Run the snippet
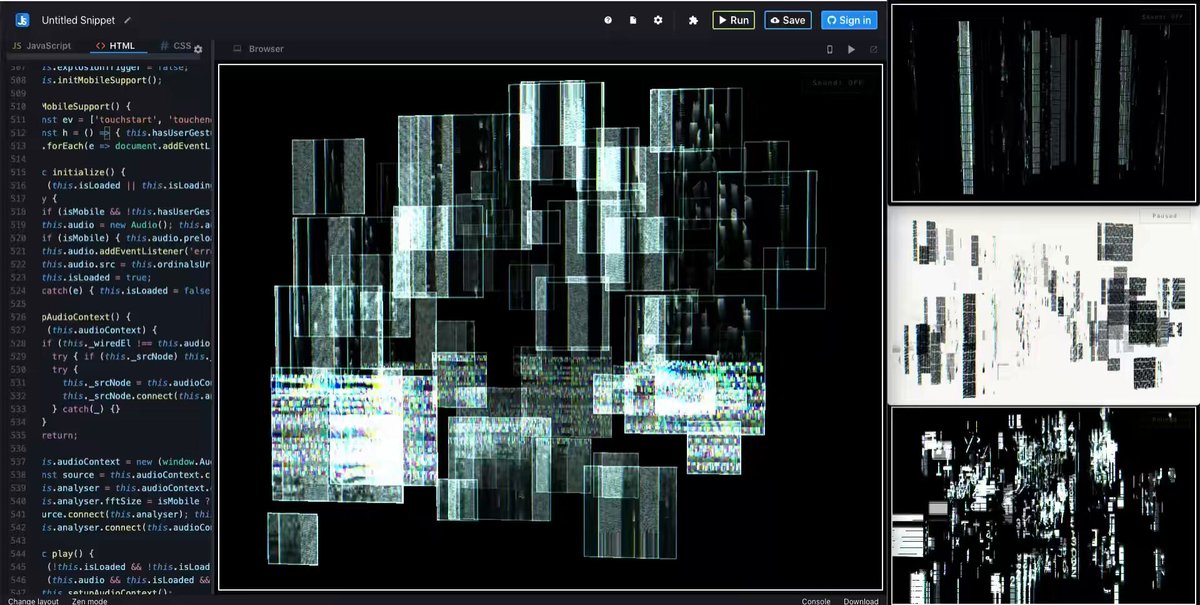 point(733,20)
